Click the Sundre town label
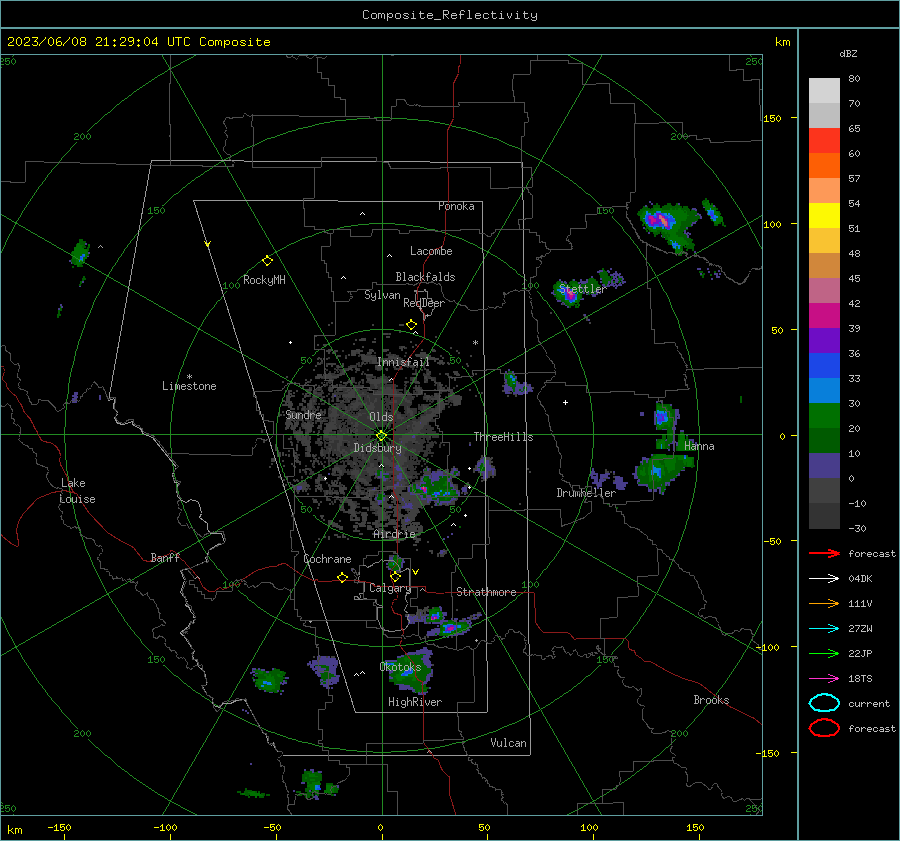This screenshot has height=841, width=900. pos(303,415)
